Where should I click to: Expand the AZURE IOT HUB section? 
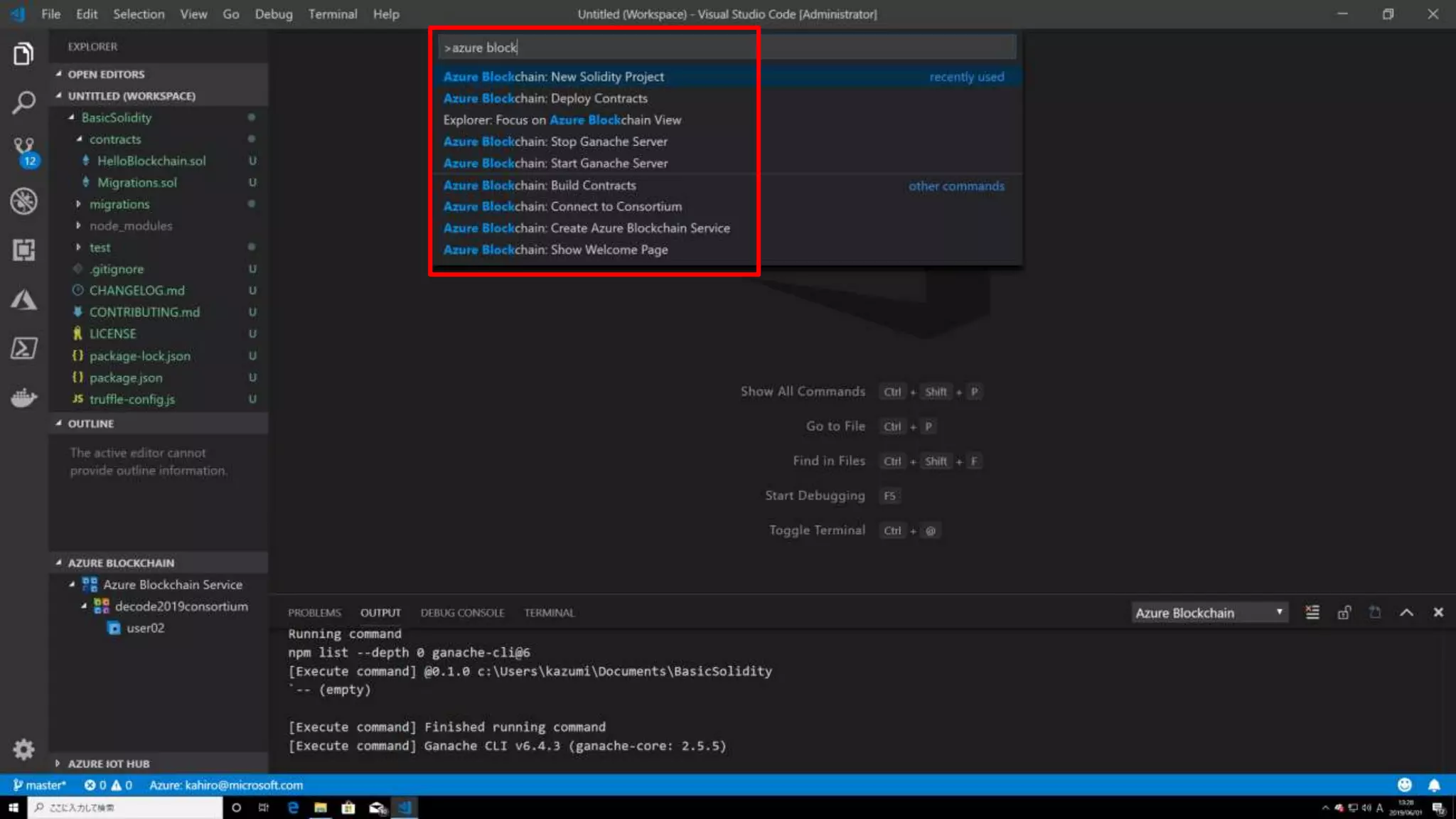pyautogui.click(x=108, y=764)
